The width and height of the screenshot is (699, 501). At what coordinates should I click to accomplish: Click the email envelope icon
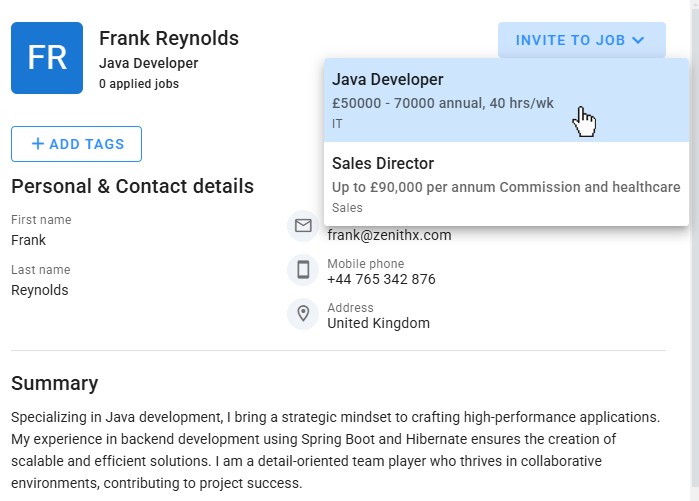(x=303, y=226)
